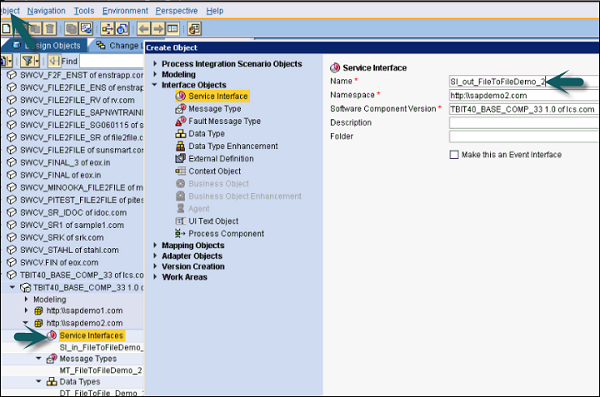Viewport: 600px width, 397px height.
Task: Collapse the http://sapdemo2.com namespace node
Action: click(x=26, y=323)
